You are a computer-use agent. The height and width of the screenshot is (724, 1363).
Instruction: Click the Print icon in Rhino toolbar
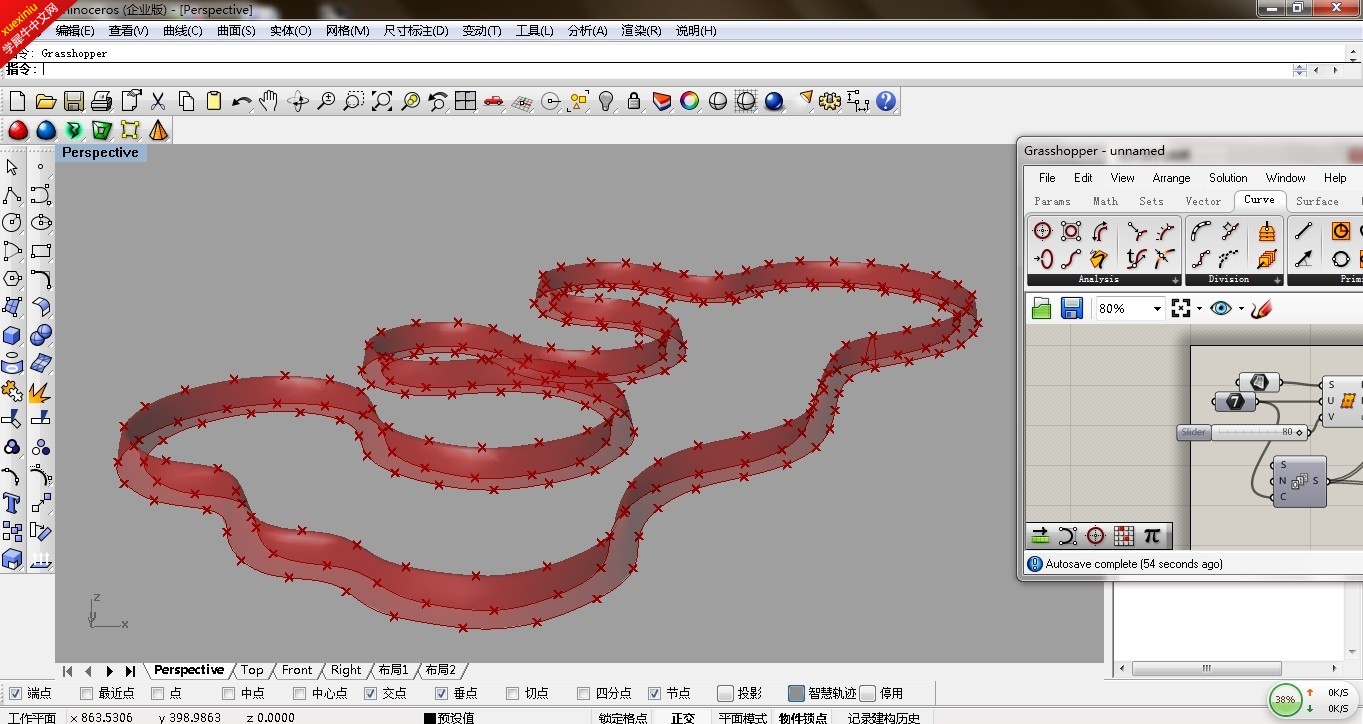[x=101, y=101]
